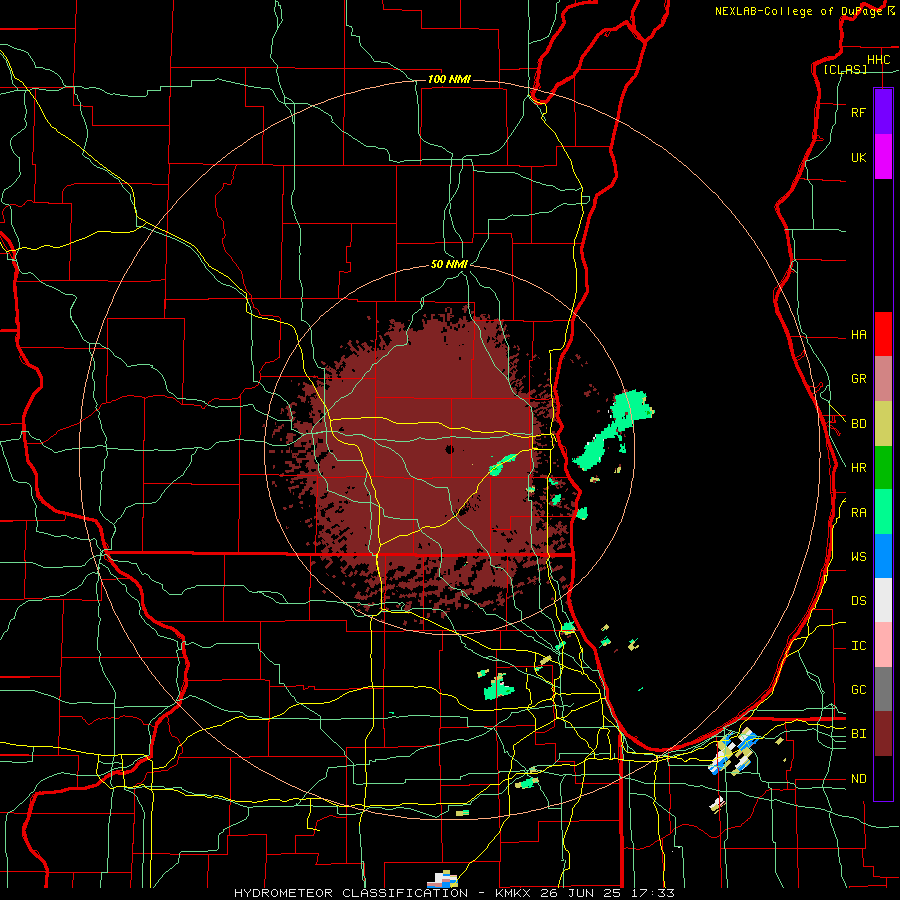Click the "HHC" product code text
This screenshot has height=900, width=900.
point(878,60)
